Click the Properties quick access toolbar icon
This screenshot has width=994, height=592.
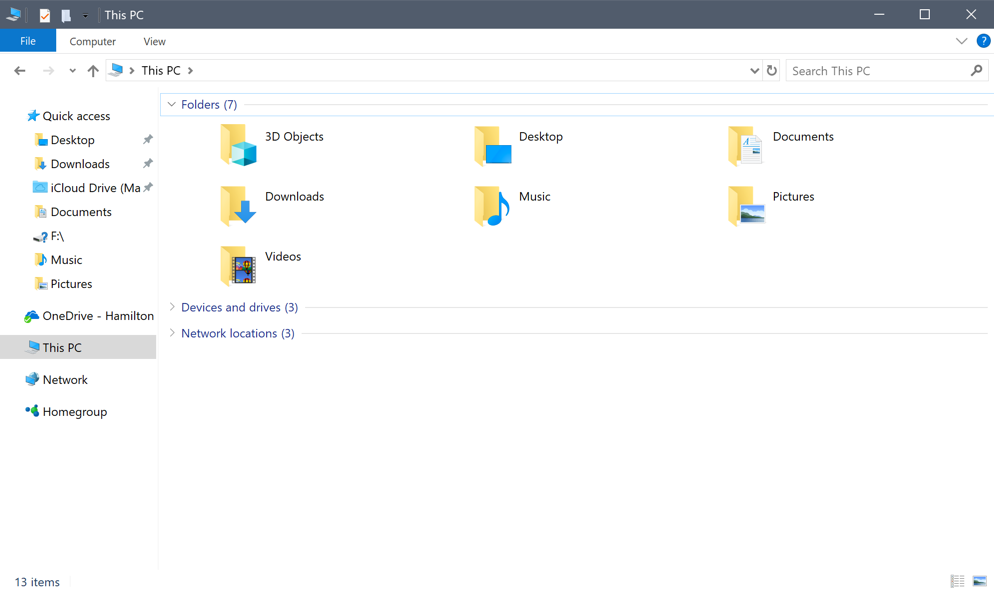click(x=44, y=15)
